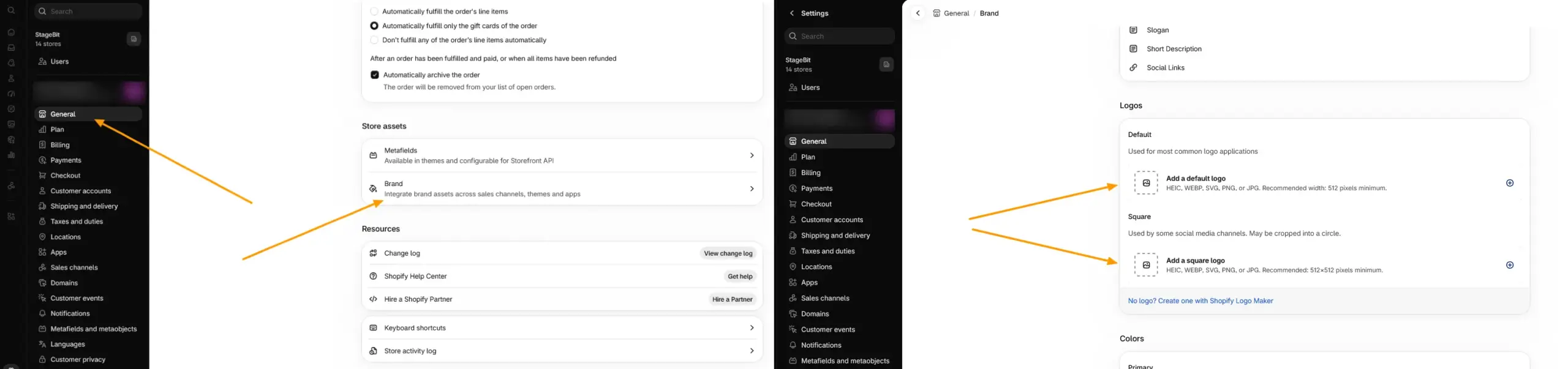Click search field under Settings in Brand window

(x=839, y=36)
